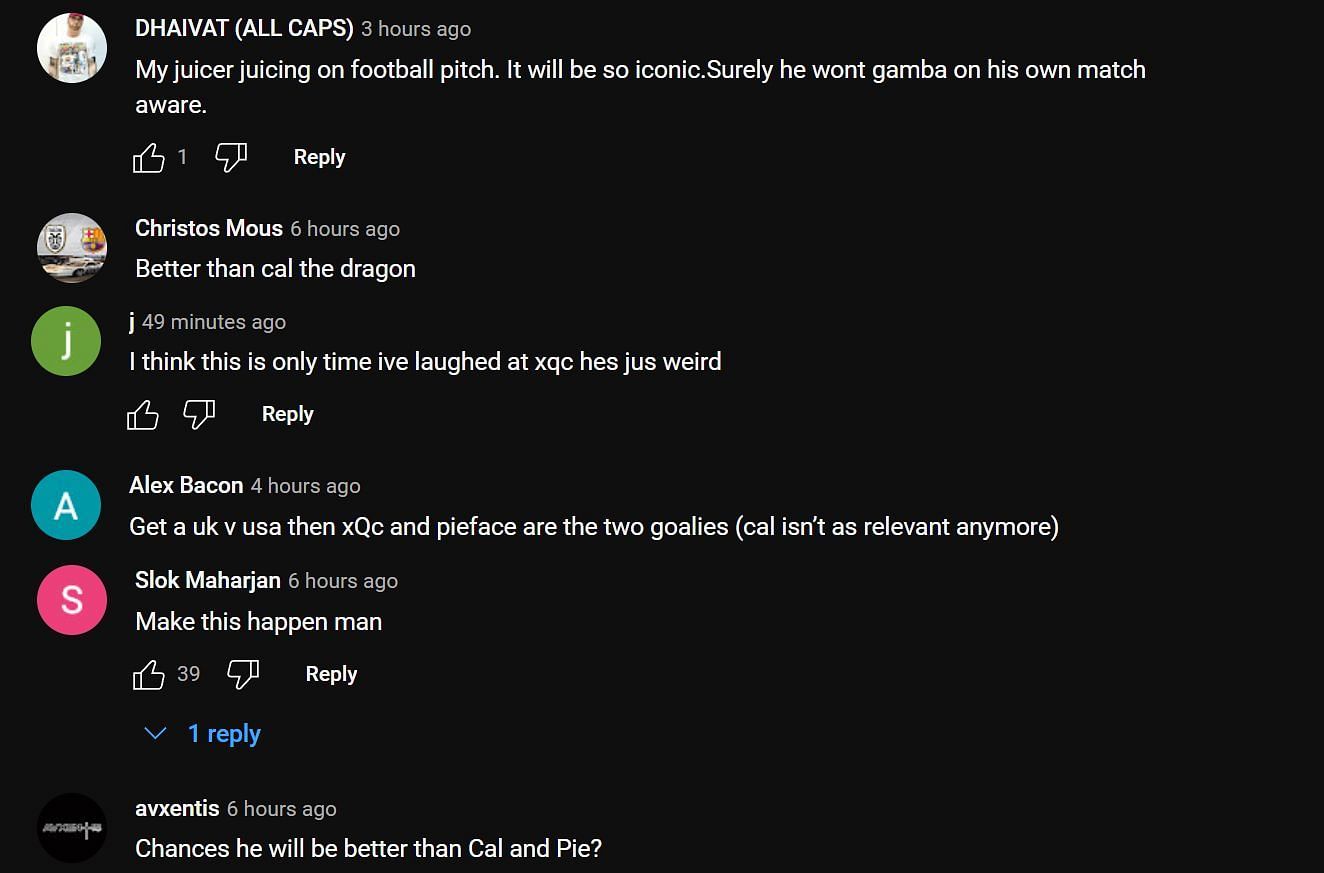Open DHAIVAT's profile picture
Image resolution: width=1324 pixels, height=873 pixels.
click(72, 48)
